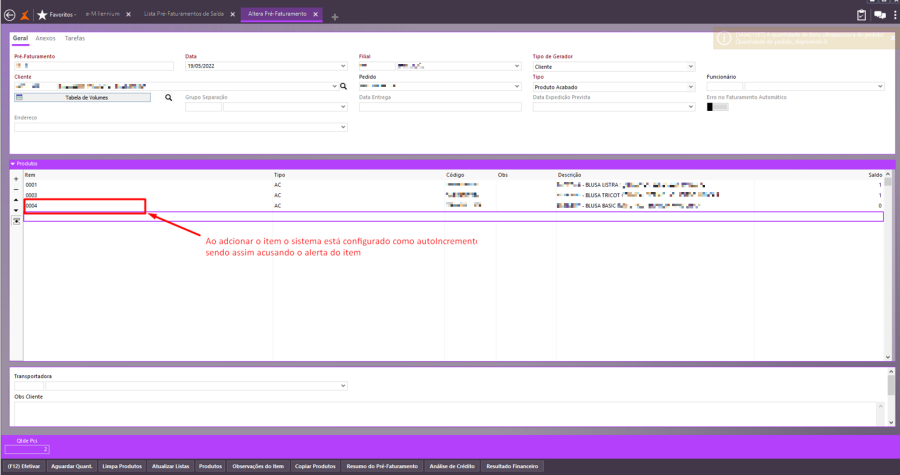Switch to Lista Pré-Faturamentos de Saída tab
The width and height of the screenshot is (900, 475).
coord(184,14)
